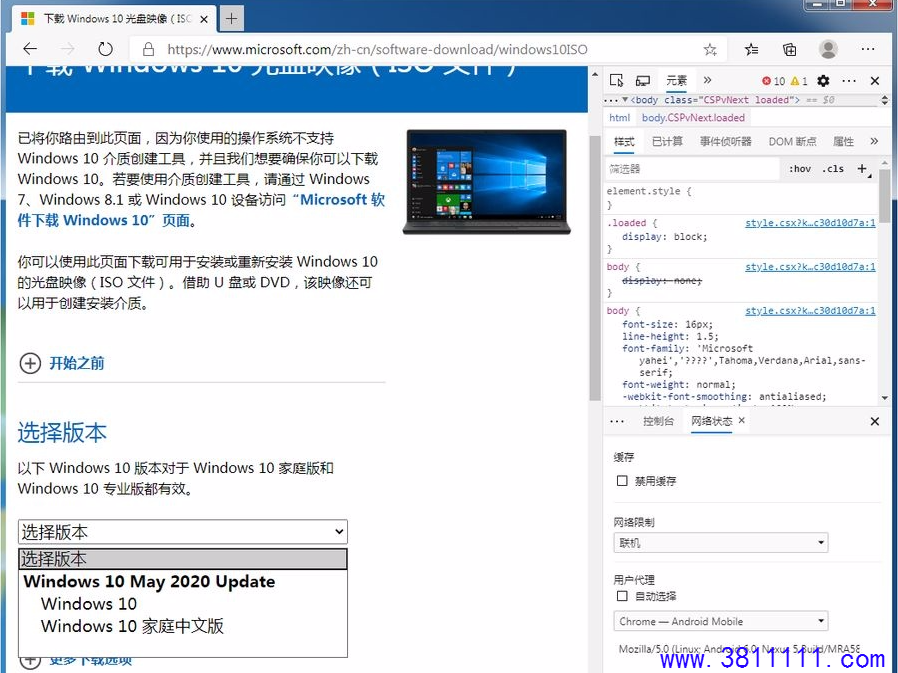Screen dimensions: 898x673
Task: Click the lock icon in address bar
Action: click(x=148, y=49)
